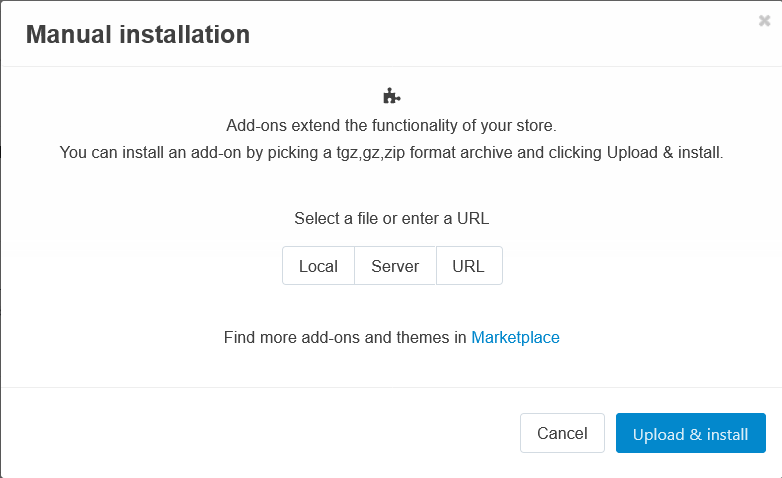The image size is (782, 478).
Task: Hit Cancel in the dialog footer
Action: [562, 433]
